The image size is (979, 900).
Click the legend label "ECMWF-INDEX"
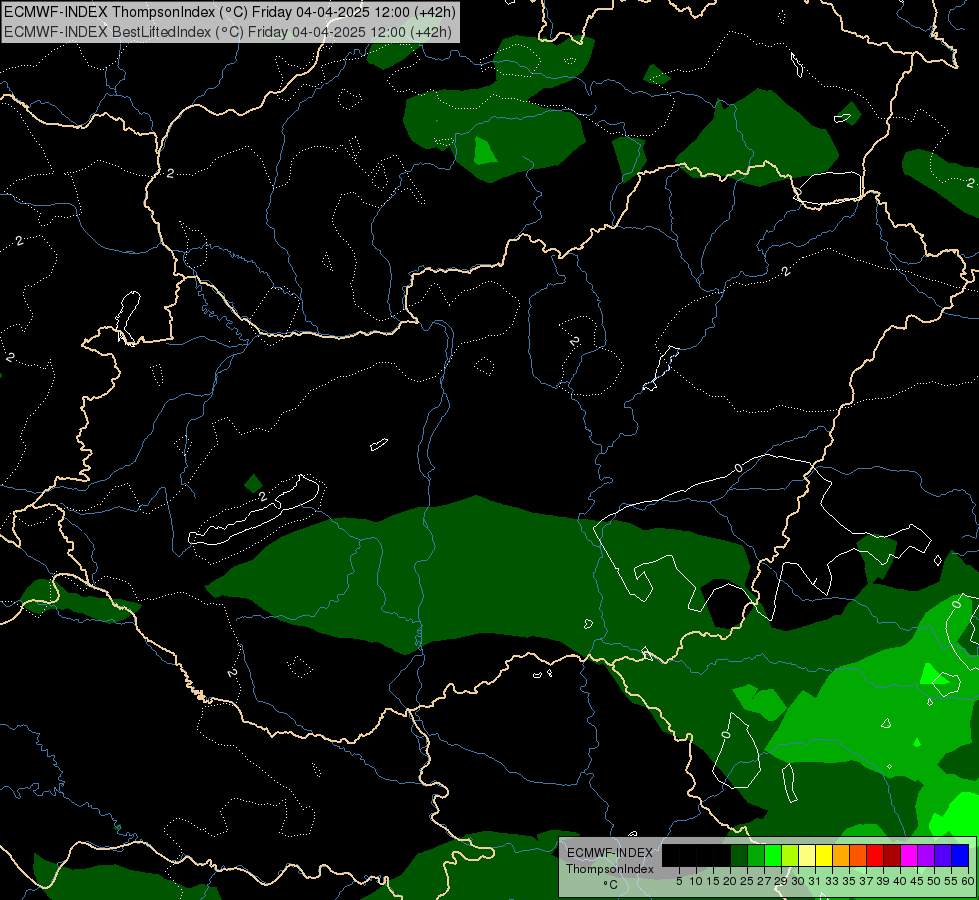(610, 853)
